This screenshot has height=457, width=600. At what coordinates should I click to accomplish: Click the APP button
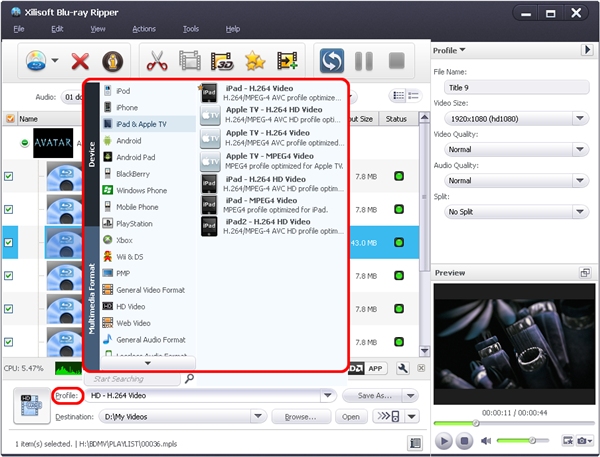tap(375, 368)
